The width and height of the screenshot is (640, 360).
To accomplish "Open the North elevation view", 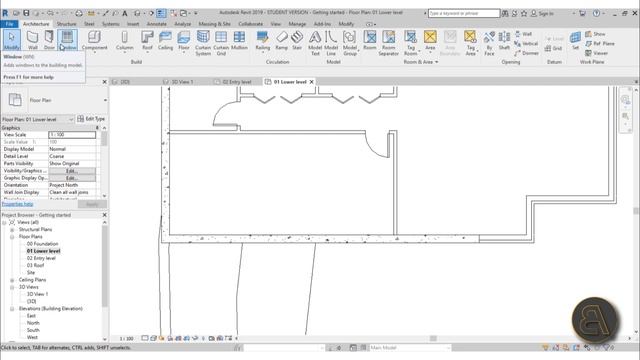I will click(33, 323).
